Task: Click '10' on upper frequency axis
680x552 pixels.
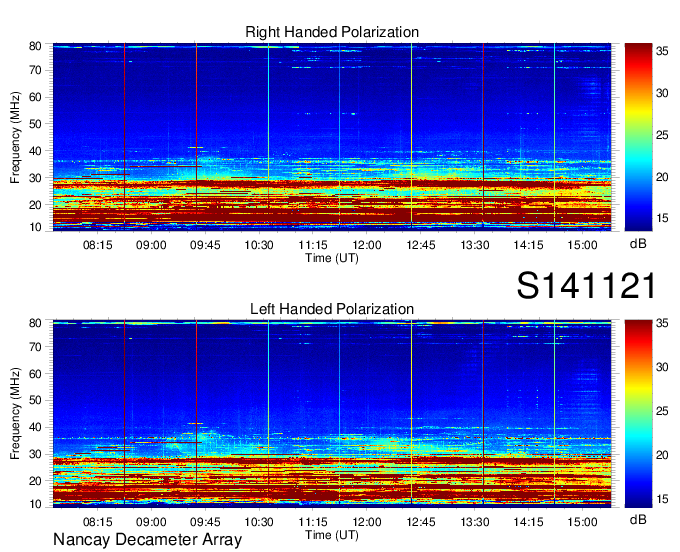Action: click(x=35, y=227)
